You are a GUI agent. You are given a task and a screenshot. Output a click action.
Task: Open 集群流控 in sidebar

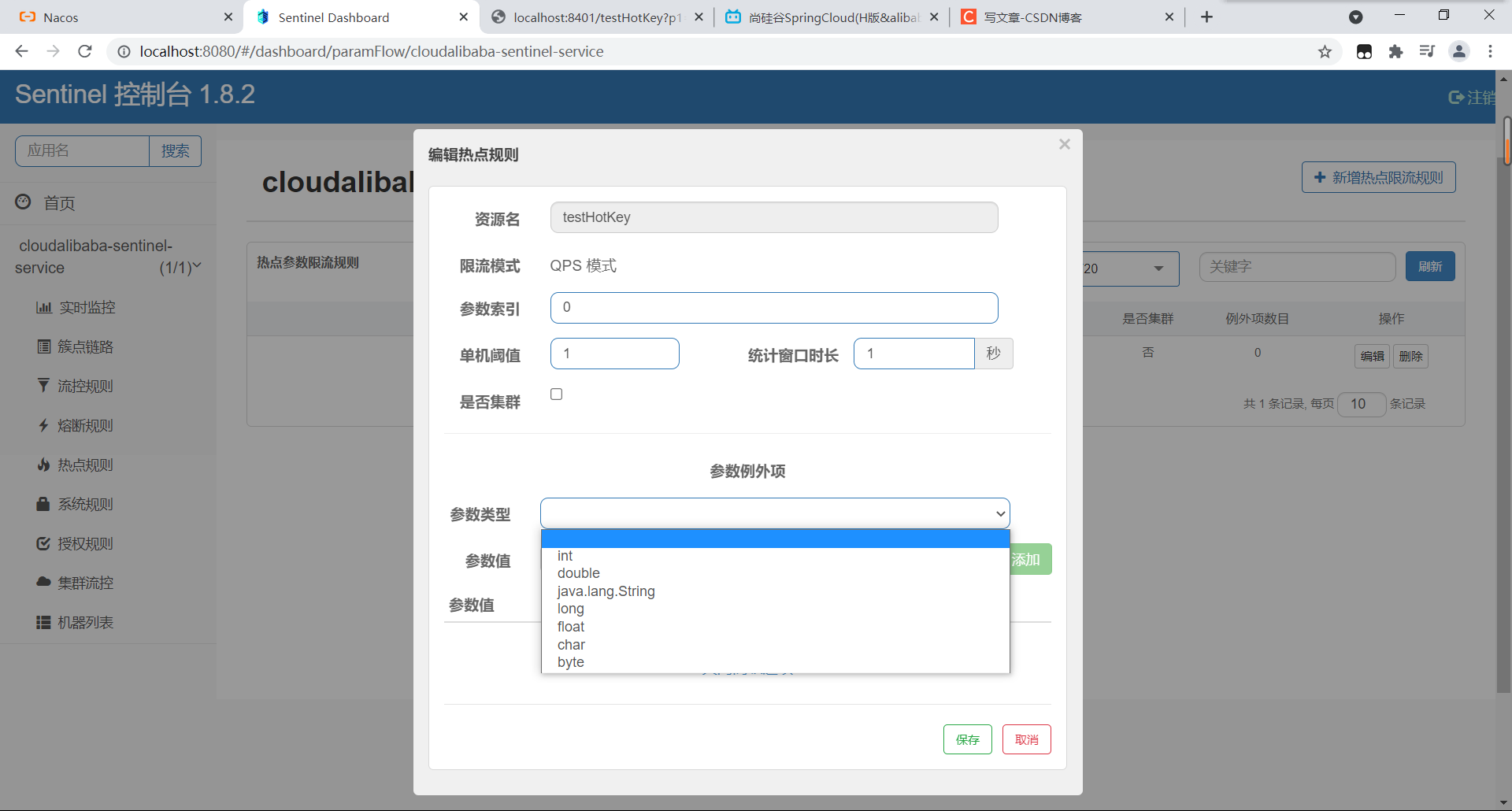pyautogui.click(x=76, y=583)
